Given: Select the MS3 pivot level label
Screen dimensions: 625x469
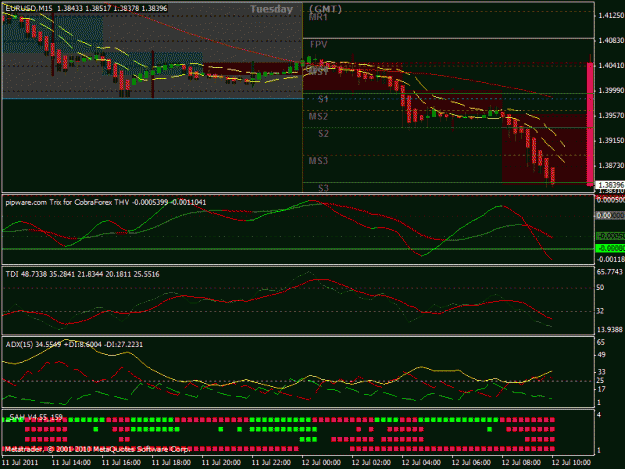Looking at the screenshot, I should point(318,161).
